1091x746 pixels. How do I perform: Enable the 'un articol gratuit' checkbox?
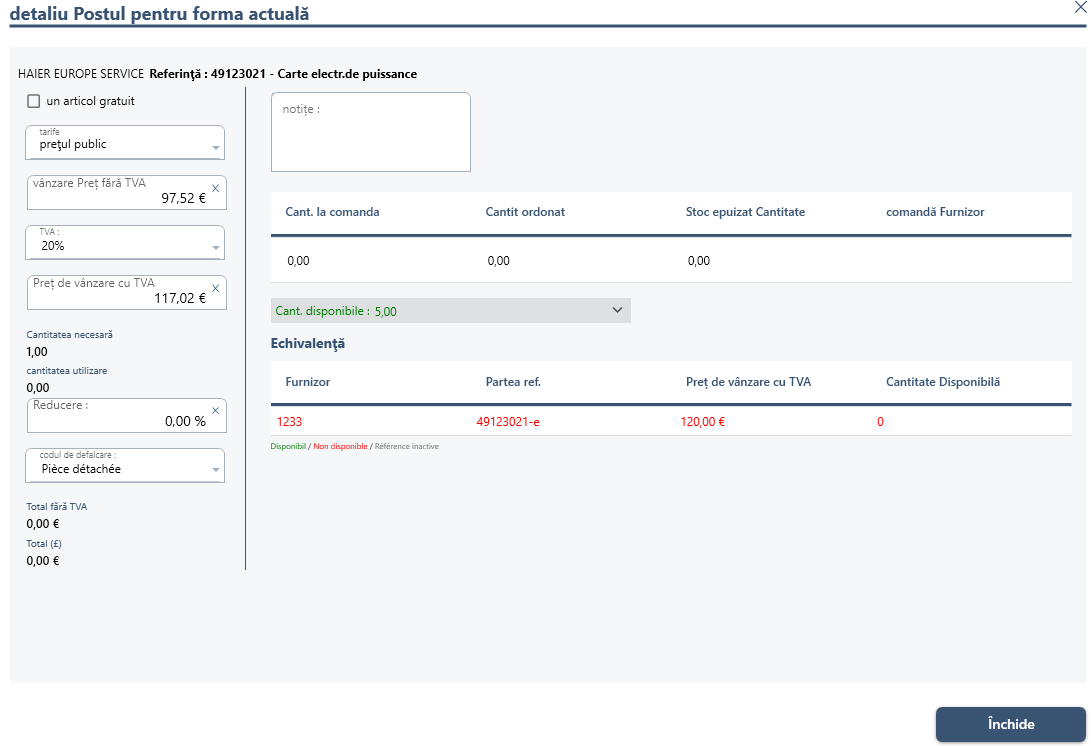pyautogui.click(x=33, y=101)
